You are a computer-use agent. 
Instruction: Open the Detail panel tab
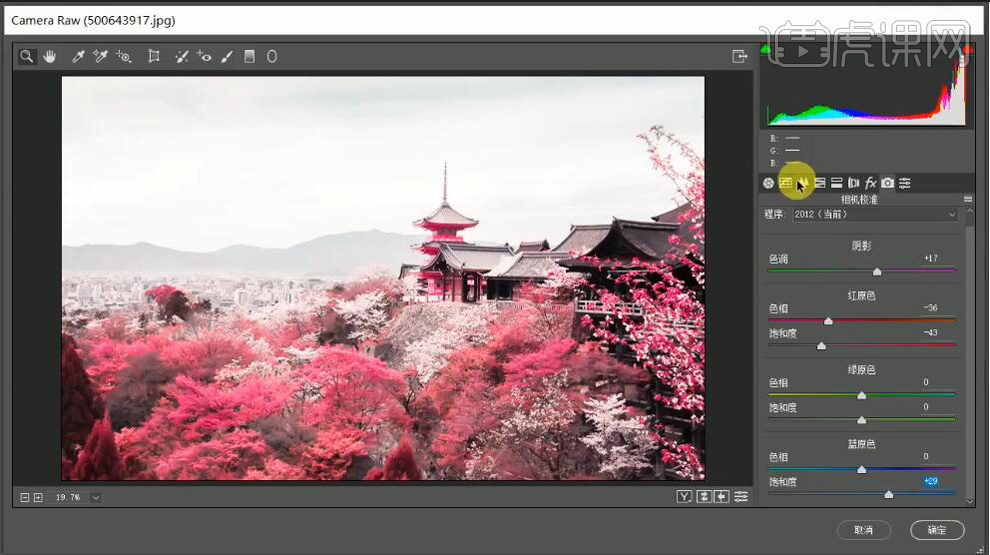802,183
